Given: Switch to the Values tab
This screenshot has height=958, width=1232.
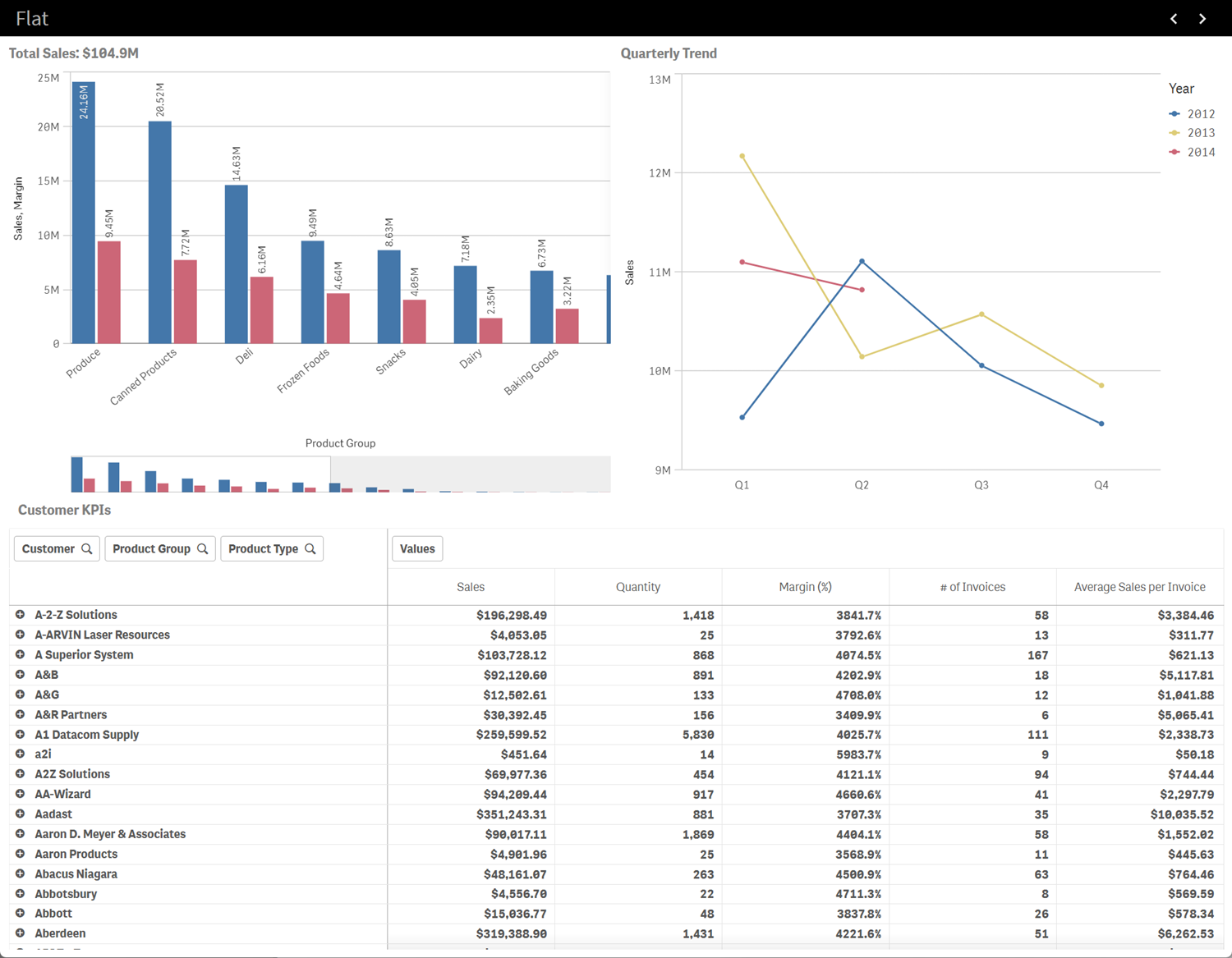Looking at the screenshot, I should (417, 548).
